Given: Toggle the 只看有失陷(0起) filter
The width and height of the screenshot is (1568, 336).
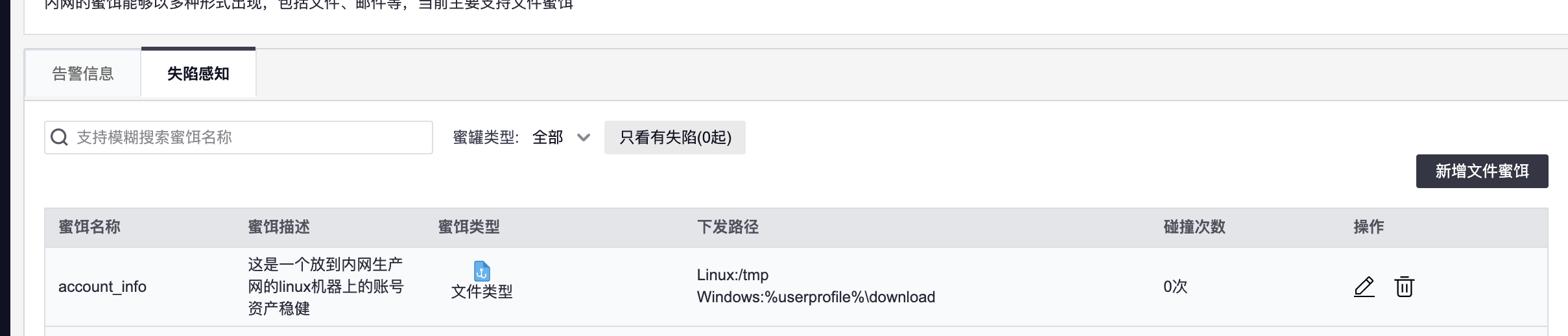Looking at the screenshot, I should coord(675,138).
